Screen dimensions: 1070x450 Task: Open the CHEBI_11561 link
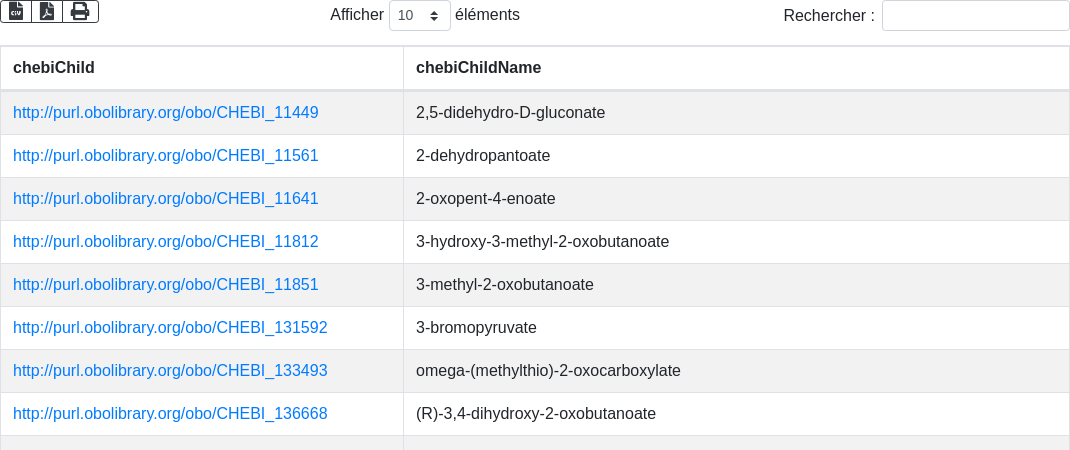166,156
